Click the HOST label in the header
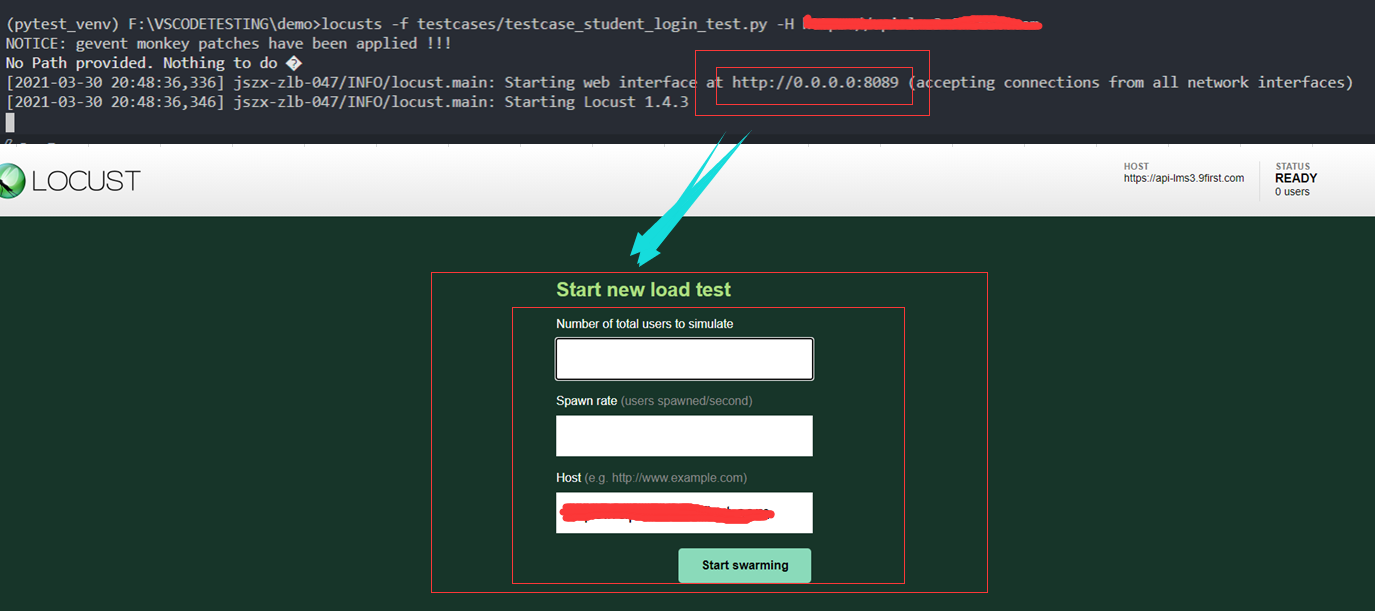This screenshot has width=1375, height=611. (x=1135, y=167)
